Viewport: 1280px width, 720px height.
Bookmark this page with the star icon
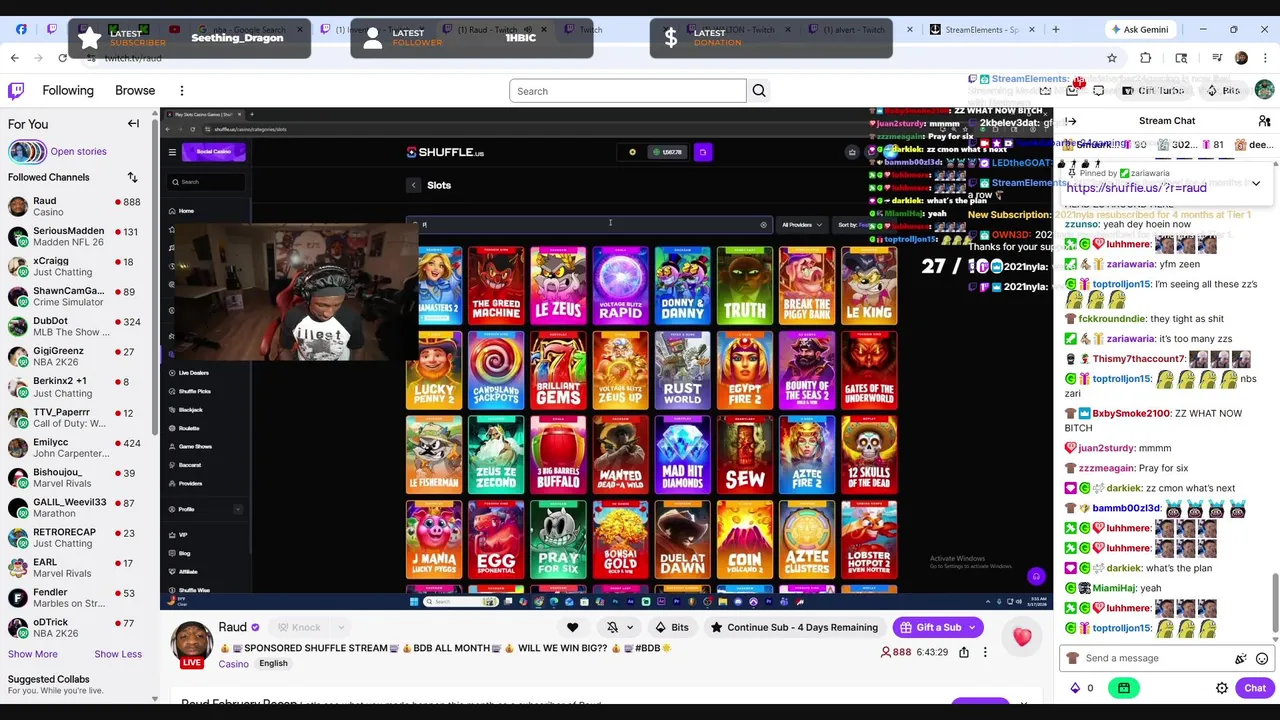click(x=1112, y=58)
